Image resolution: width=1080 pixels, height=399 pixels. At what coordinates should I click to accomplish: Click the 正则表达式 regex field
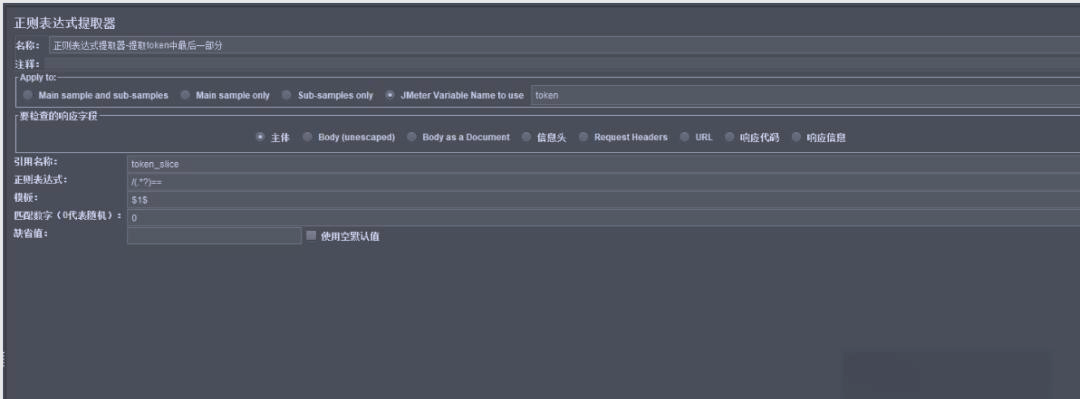(x=603, y=182)
